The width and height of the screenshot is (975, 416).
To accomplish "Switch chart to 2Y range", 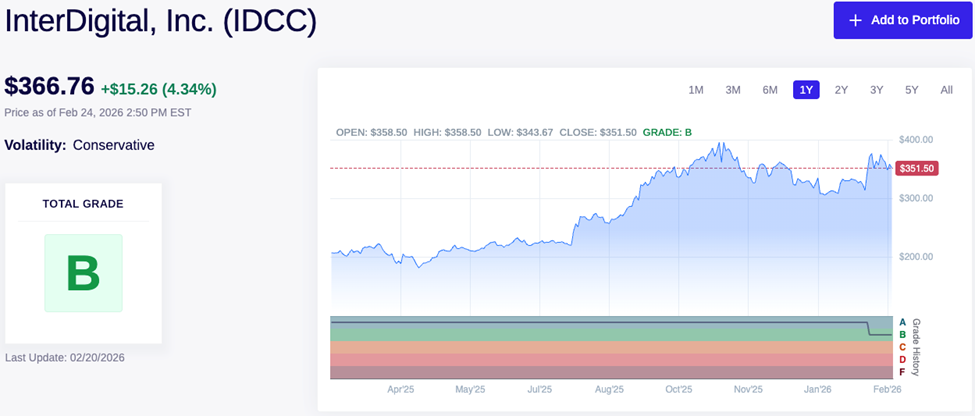I will pos(841,90).
